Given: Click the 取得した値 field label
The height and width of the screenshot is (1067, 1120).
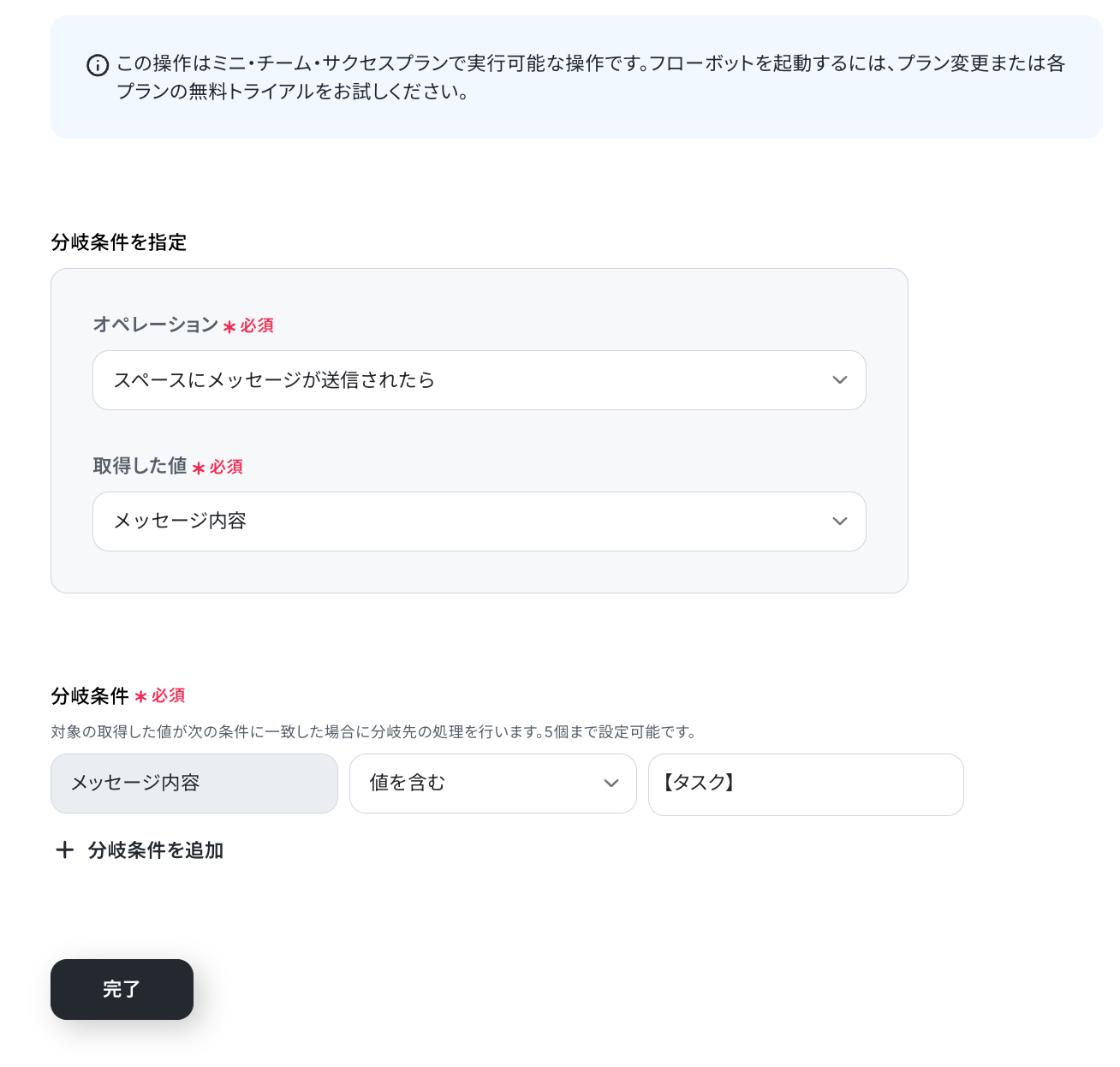Looking at the screenshot, I should (140, 466).
